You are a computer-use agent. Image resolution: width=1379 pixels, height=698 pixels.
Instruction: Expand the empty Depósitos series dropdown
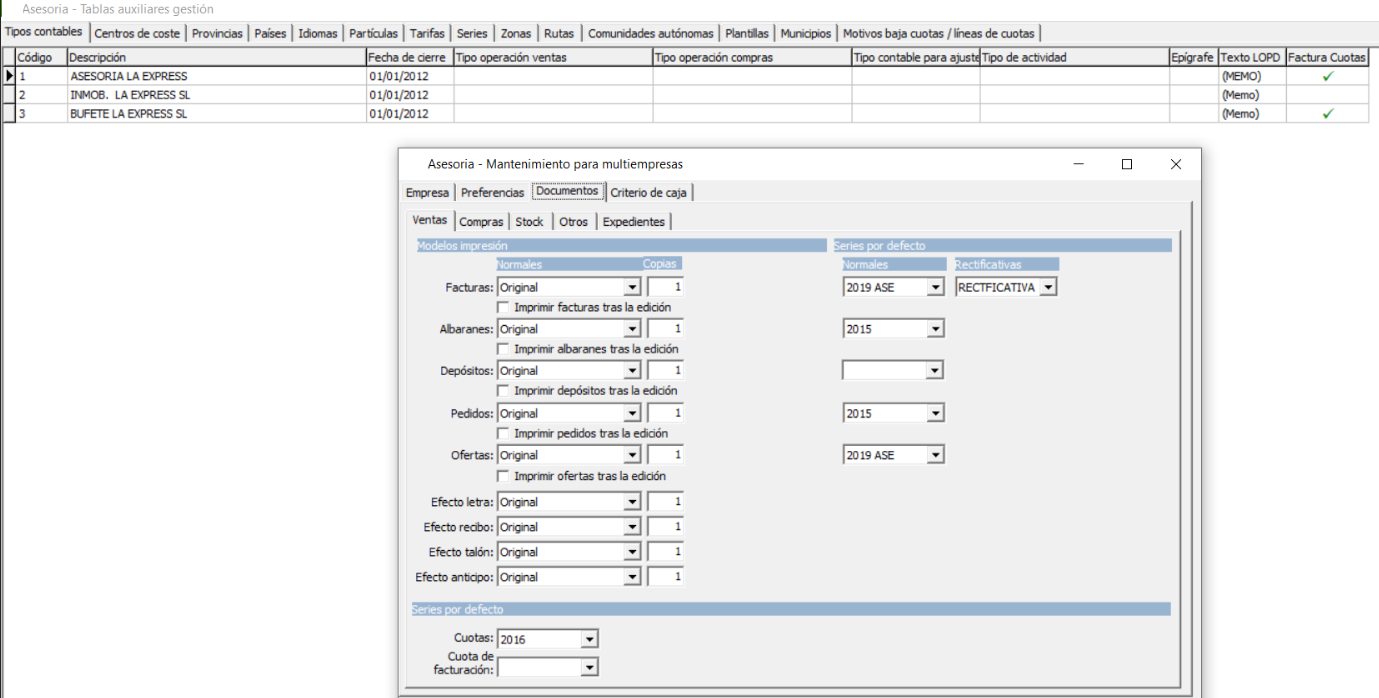click(935, 371)
